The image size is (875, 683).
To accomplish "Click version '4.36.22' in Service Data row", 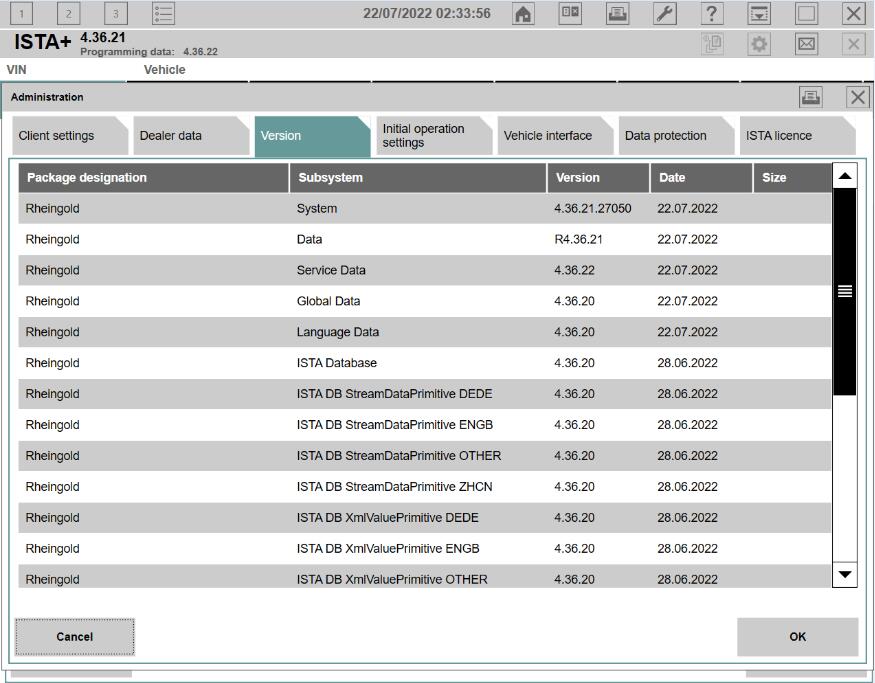I will (x=574, y=270).
